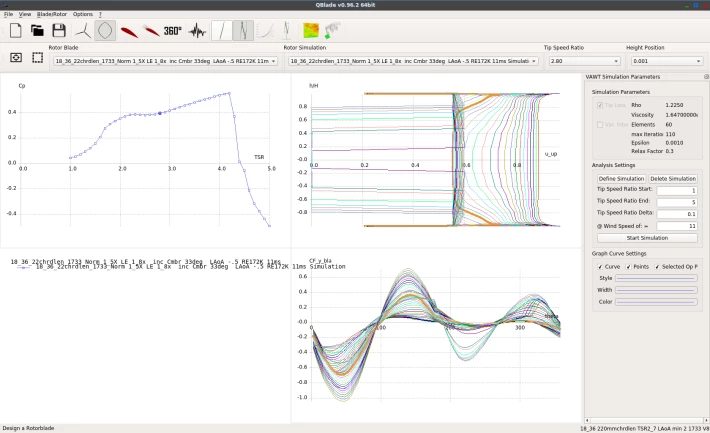Click the Delete Simulation button
The image size is (710, 433).
[673, 178]
